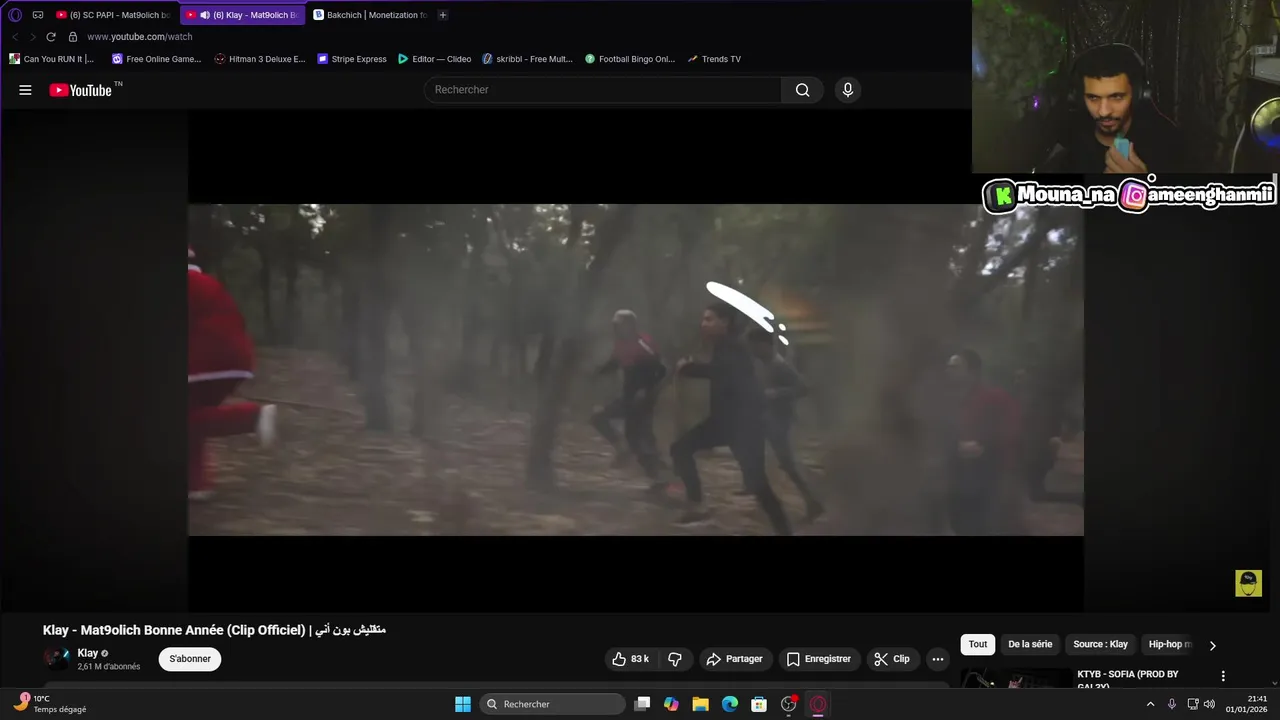
Task: Open Trends TV bookmark
Action: click(714, 59)
